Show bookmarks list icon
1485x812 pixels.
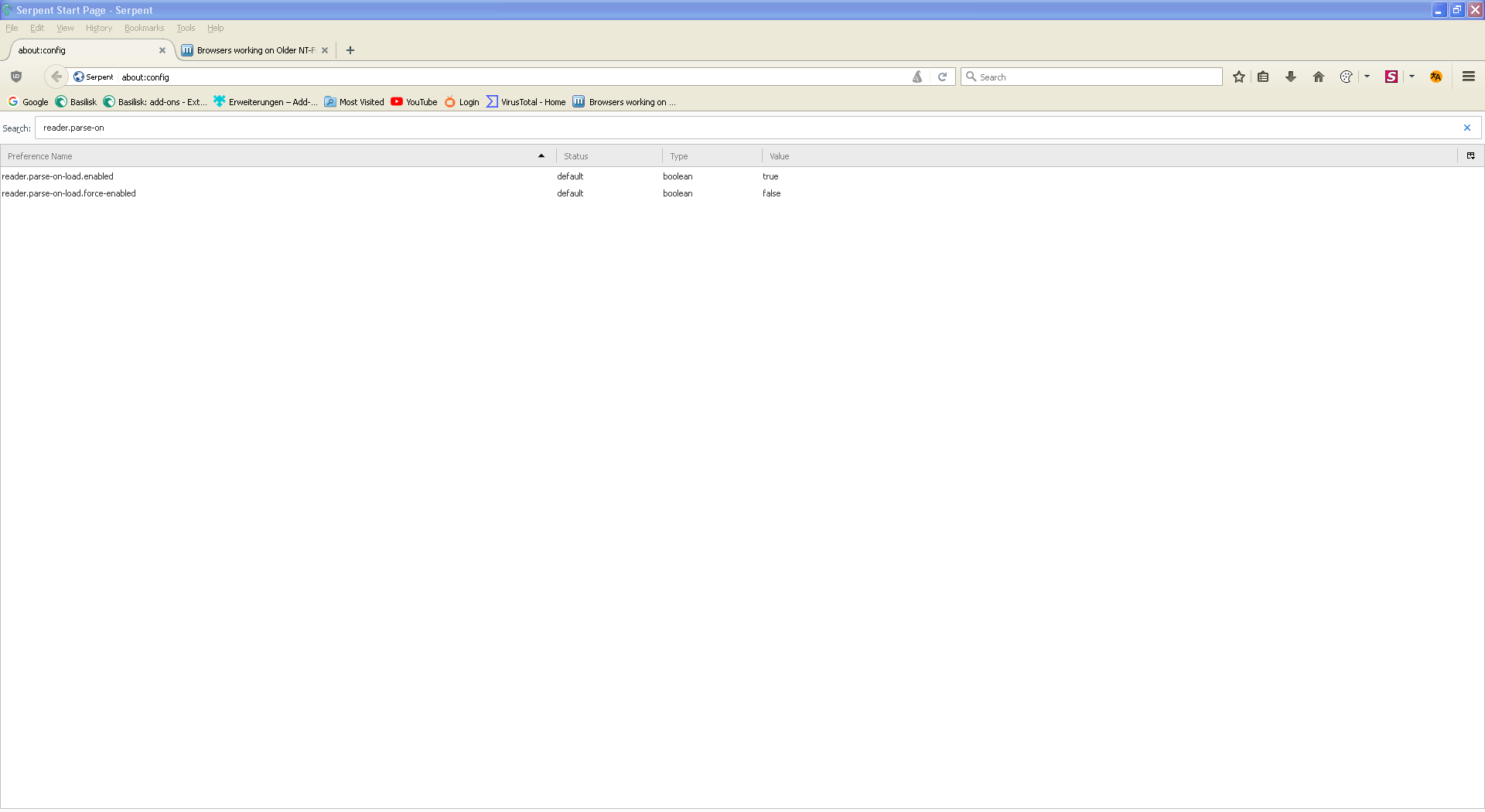click(x=1263, y=77)
